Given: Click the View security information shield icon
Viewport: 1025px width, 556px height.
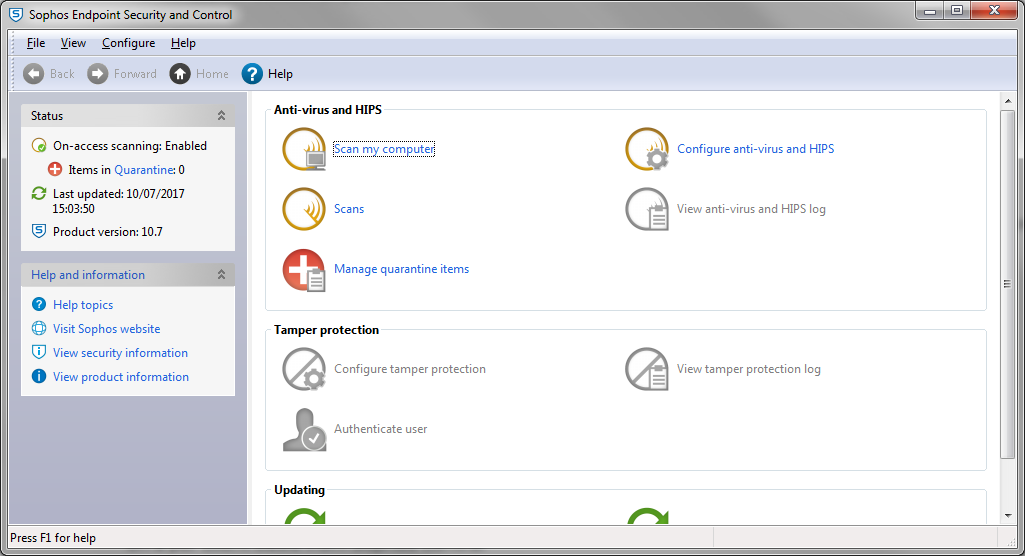Looking at the screenshot, I should point(39,352).
